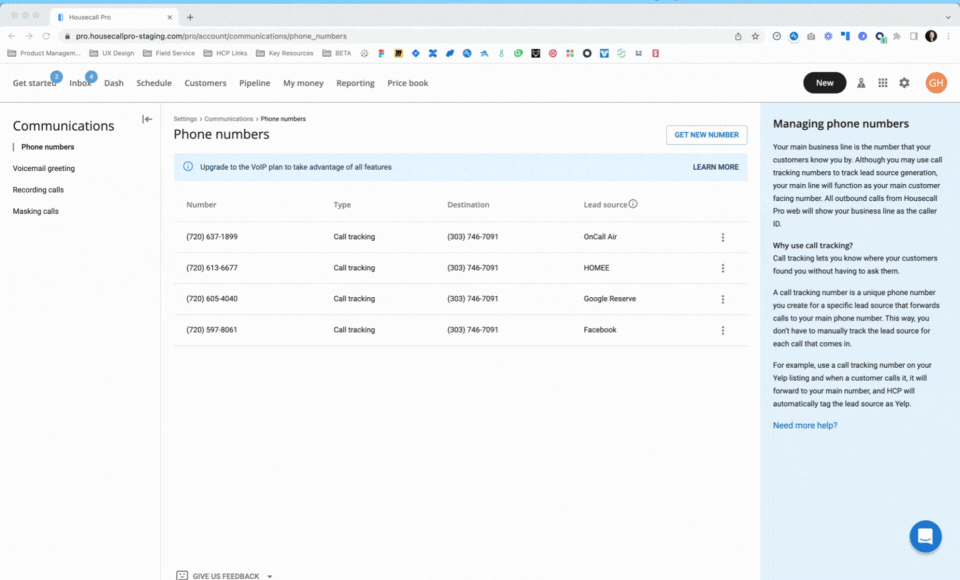Open the chat support bubble

[x=925, y=536]
